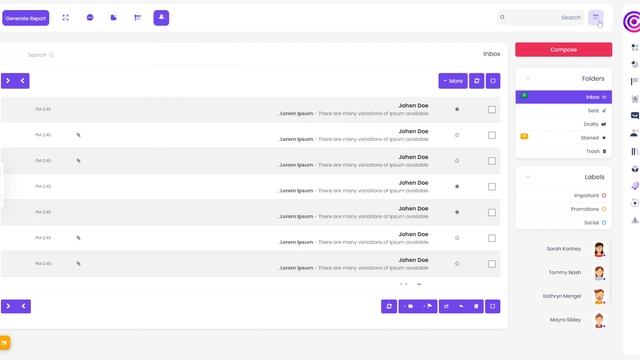The height and width of the screenshot is (360, 640).
Task: Click the flag list icon in the header
Action: pyautogui.click(x=138, y=18)
